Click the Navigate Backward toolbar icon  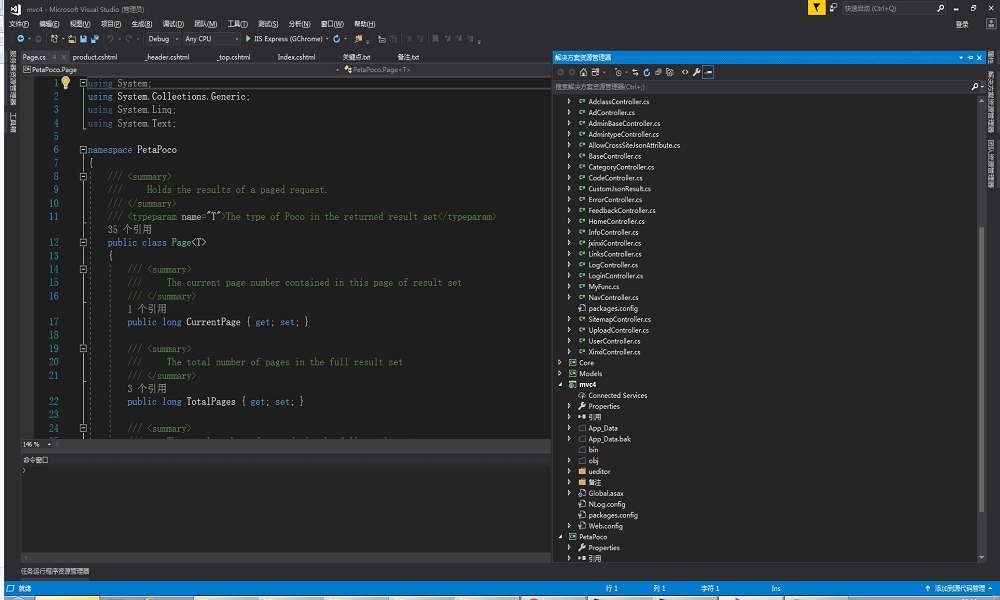(x=20, y=39)
